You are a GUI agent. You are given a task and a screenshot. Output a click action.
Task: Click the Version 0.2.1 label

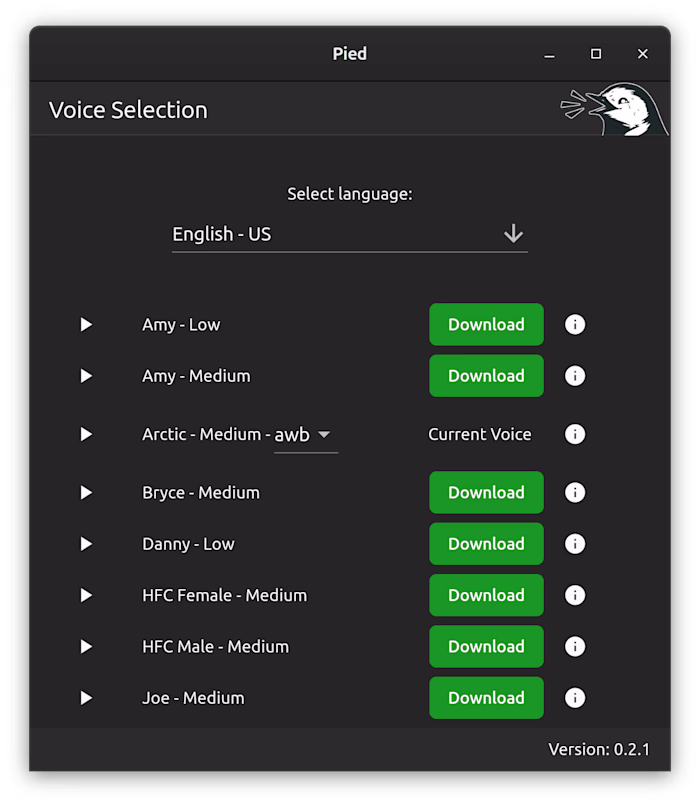click(599, 749)
